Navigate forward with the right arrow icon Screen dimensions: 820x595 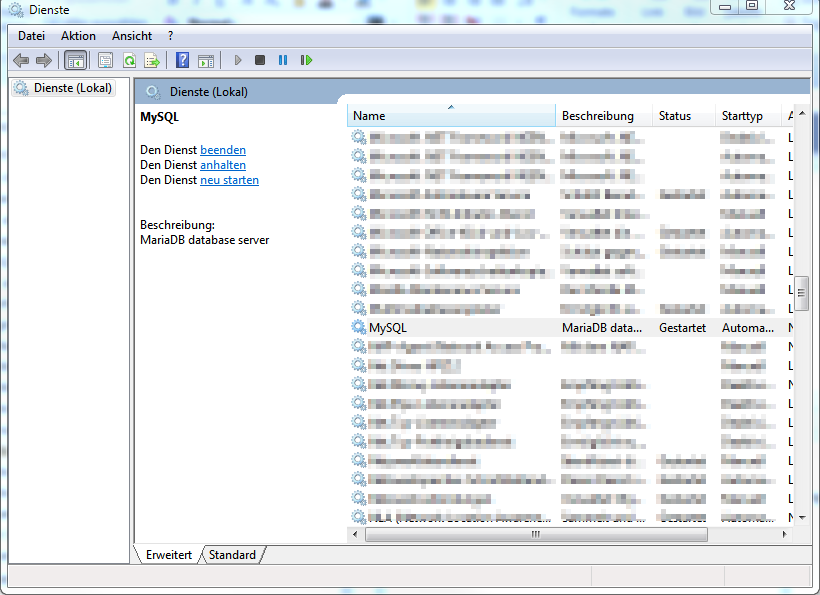44,60
